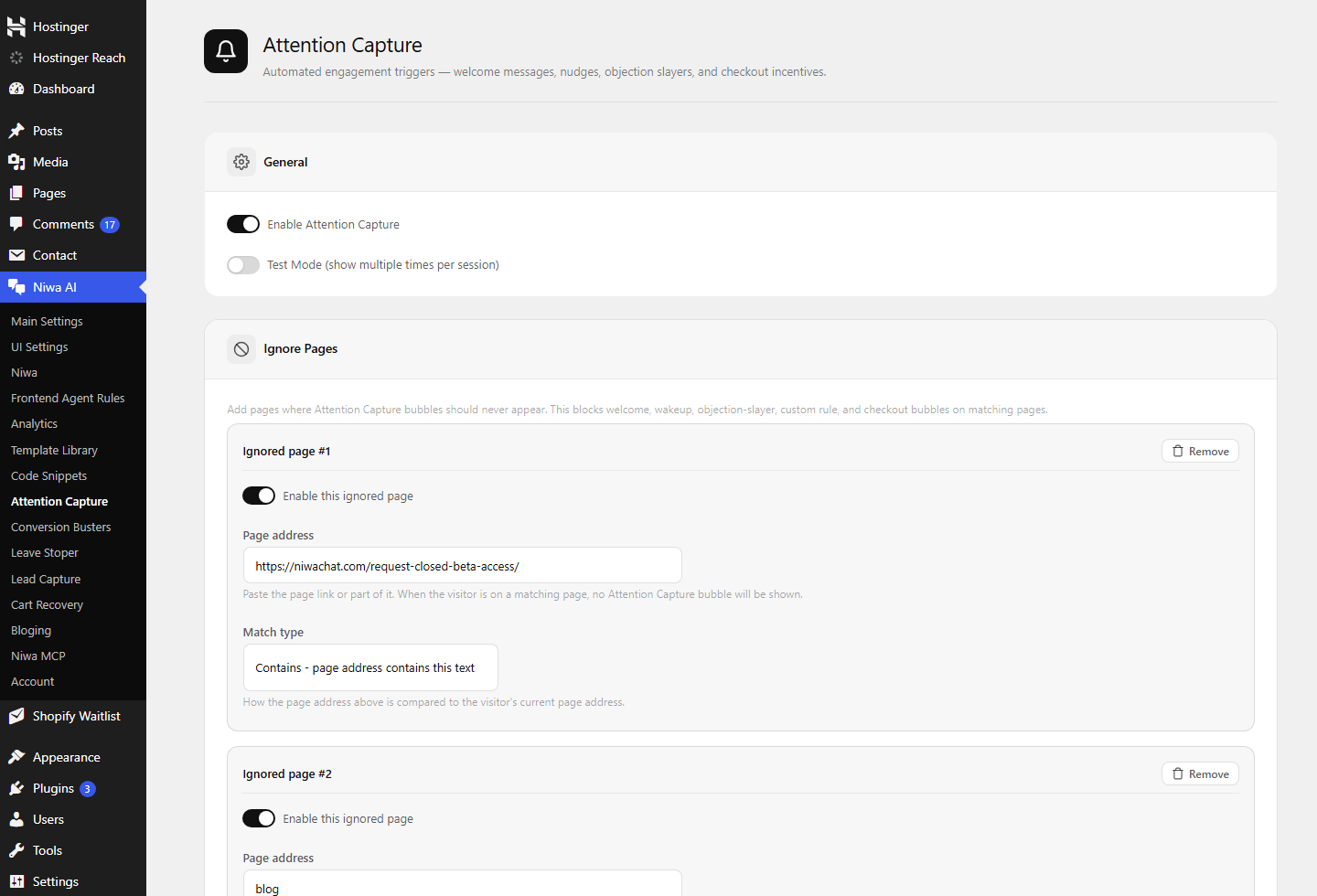Open the Bloging submenu item
The height and width of the screenshot is (896, 1317).
[31, 631]
